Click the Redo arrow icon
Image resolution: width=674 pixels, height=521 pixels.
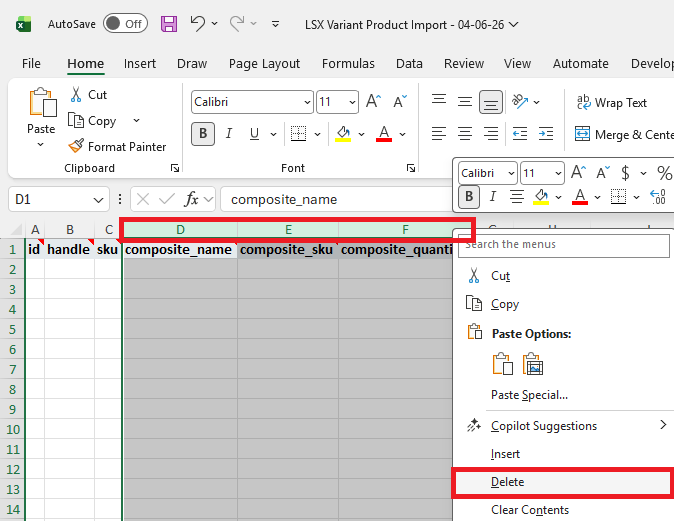click(237, 24)
